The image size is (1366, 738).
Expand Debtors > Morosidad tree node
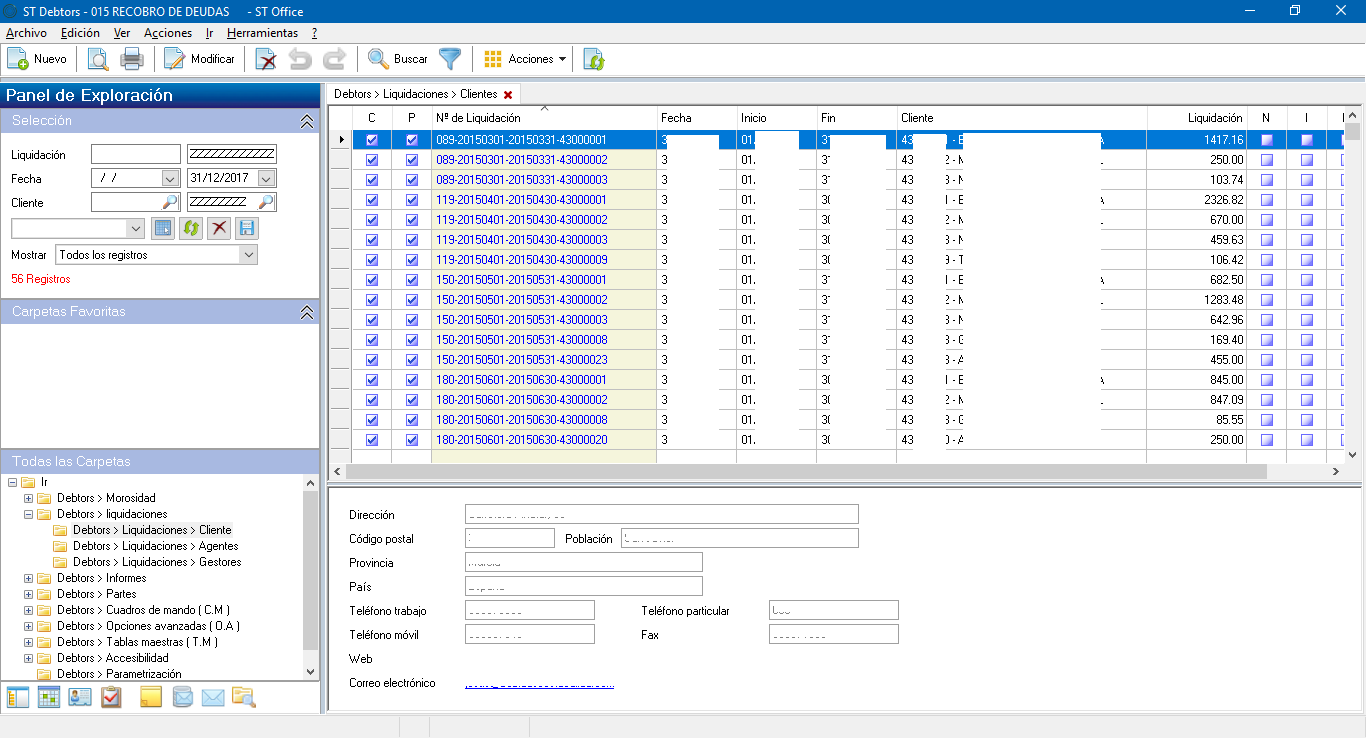[28, 498]
